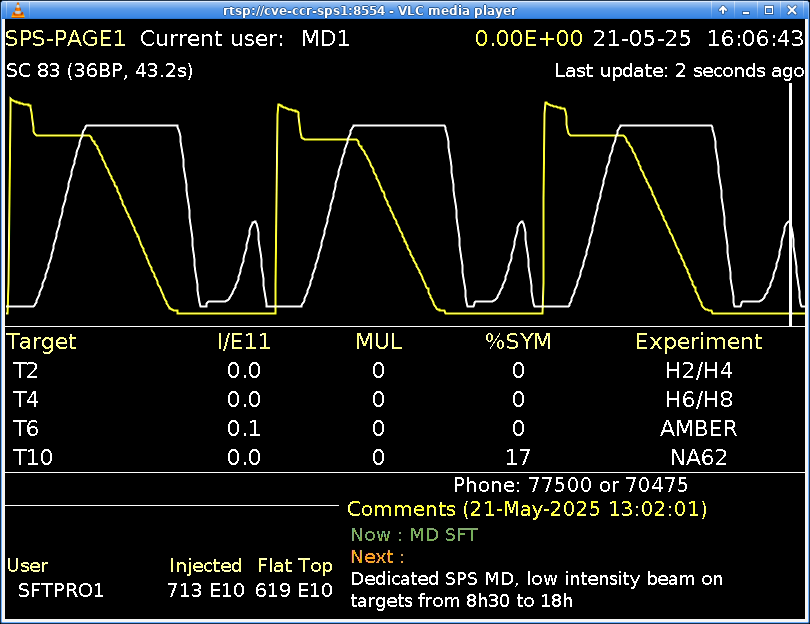Click the shade window up-arrow button
This screenshot has width=810, height=624.
coord(722,10)
